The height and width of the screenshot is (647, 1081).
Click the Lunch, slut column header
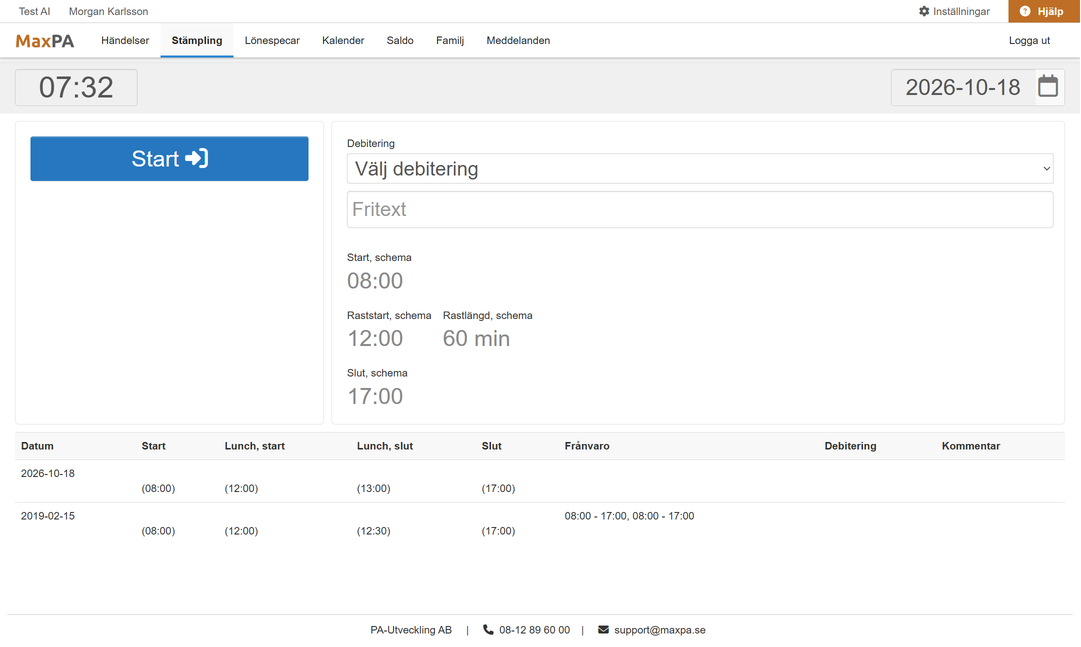click(x=385, y=446)
